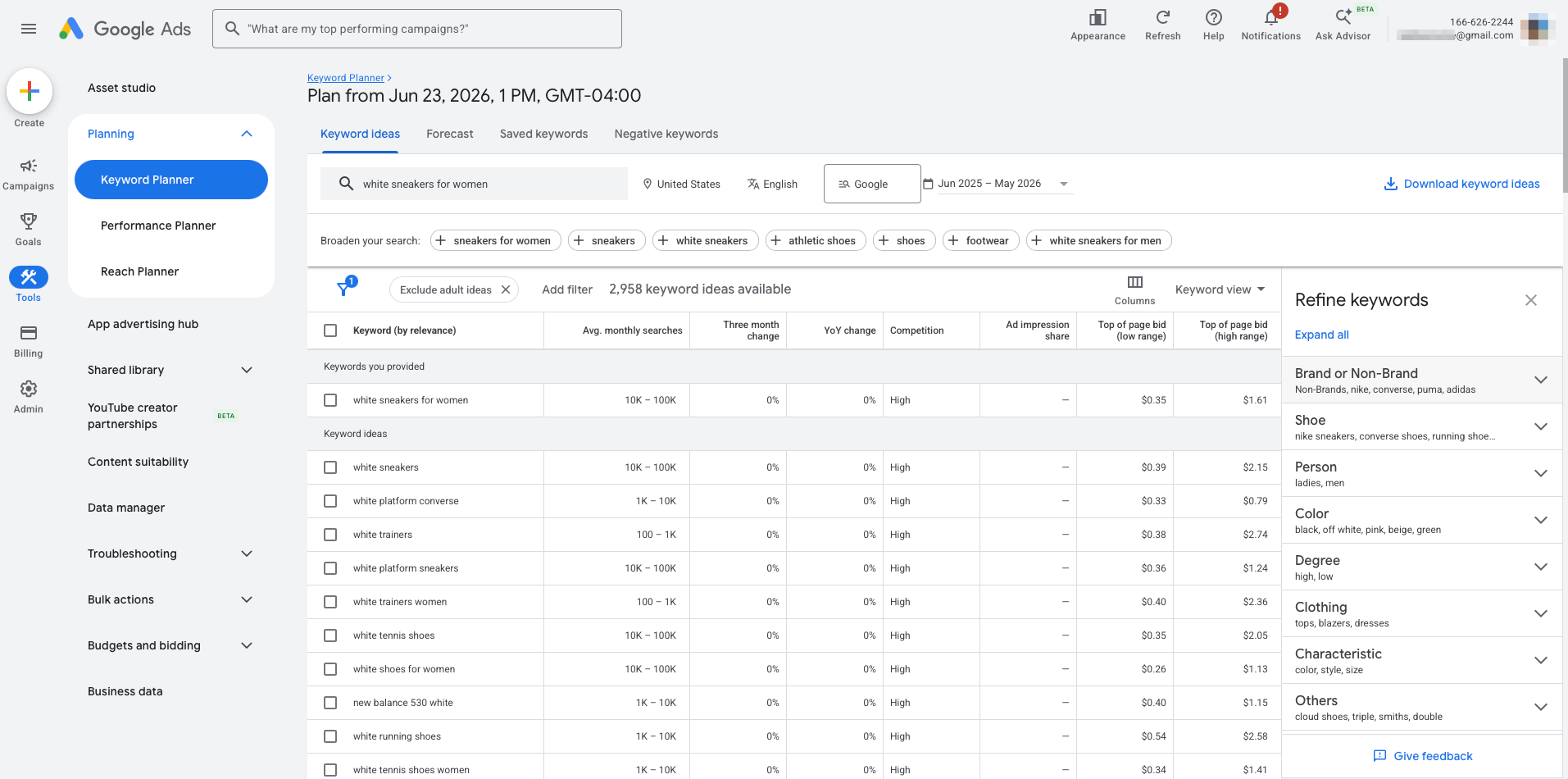The image size is (1568, 779).
Task: Open Performance Planner
Action: point(158,225)
